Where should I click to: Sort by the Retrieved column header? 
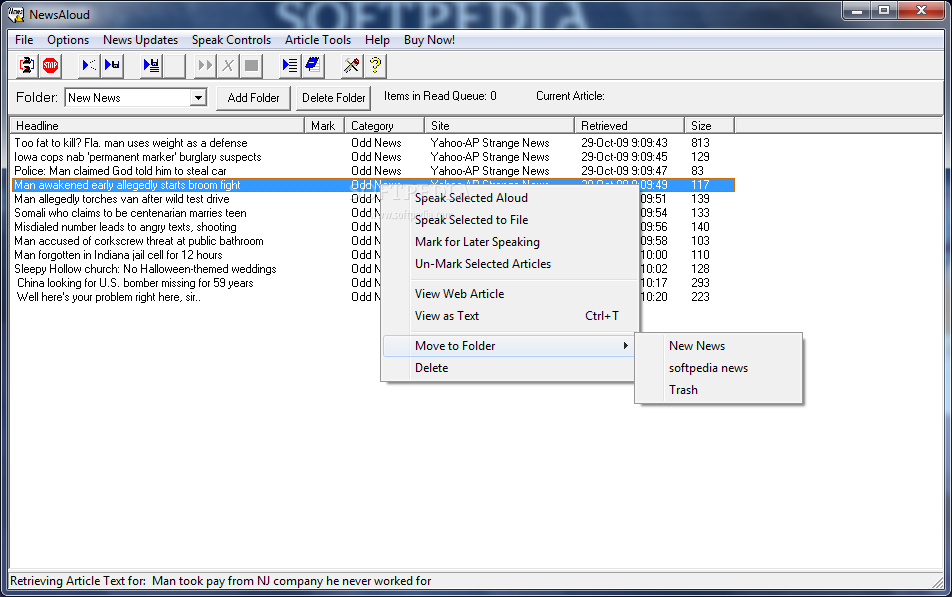click(x=628, y=126)
